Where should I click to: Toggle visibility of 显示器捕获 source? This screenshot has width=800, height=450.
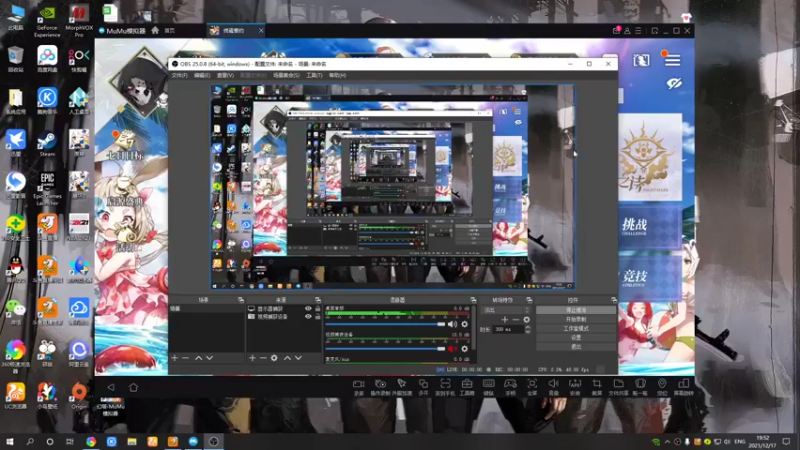[x=308, y=309]
